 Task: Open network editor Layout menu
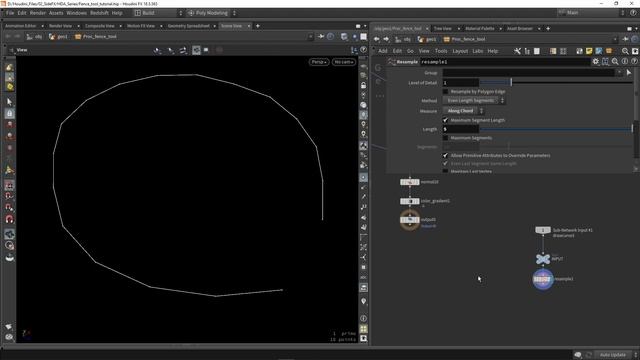point(460,51)
